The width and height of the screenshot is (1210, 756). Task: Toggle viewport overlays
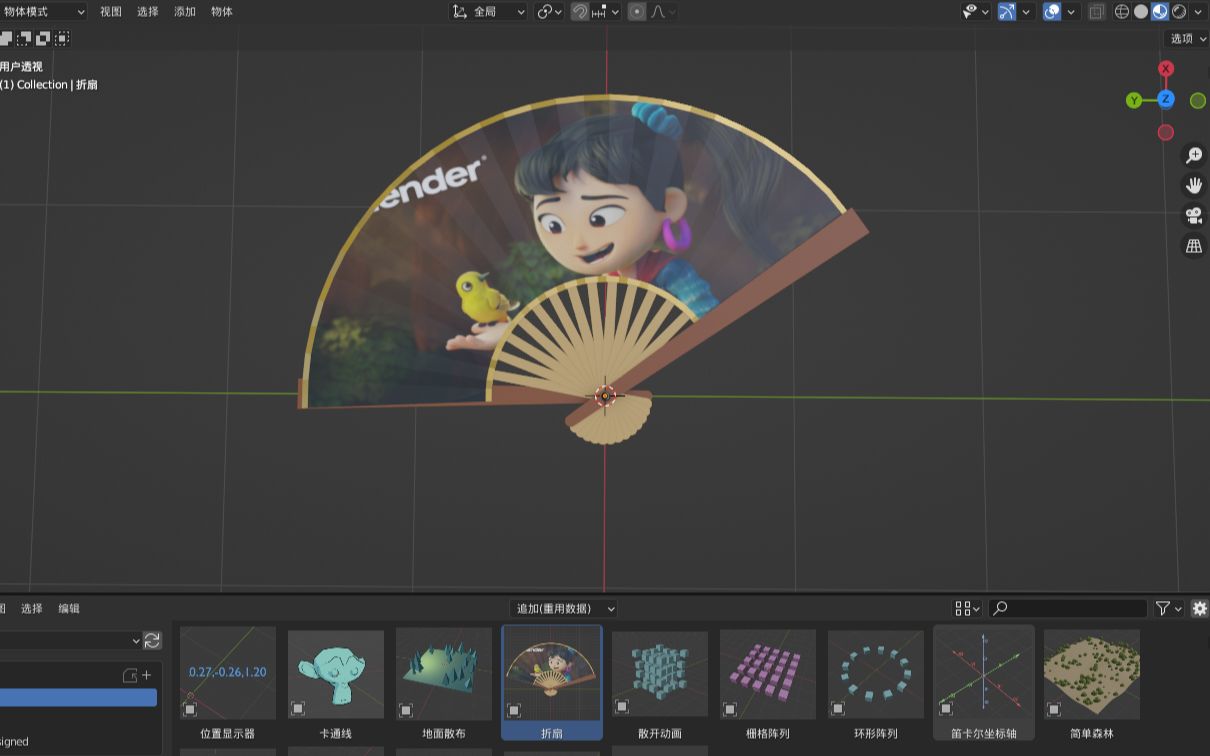(1052, 12)
